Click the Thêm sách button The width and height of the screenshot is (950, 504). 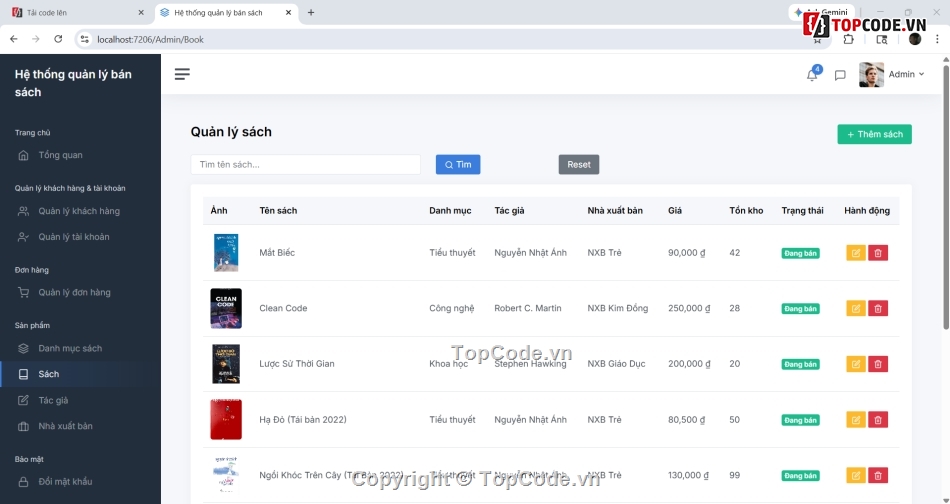coord(874,134)
